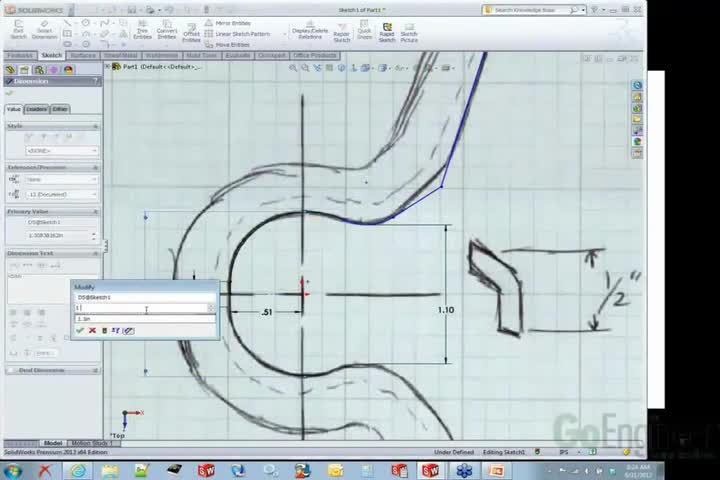This screenshot has width=720, height=480.
Task: Enable the Dual Dimension checkbox
Action: pos(11,370)
